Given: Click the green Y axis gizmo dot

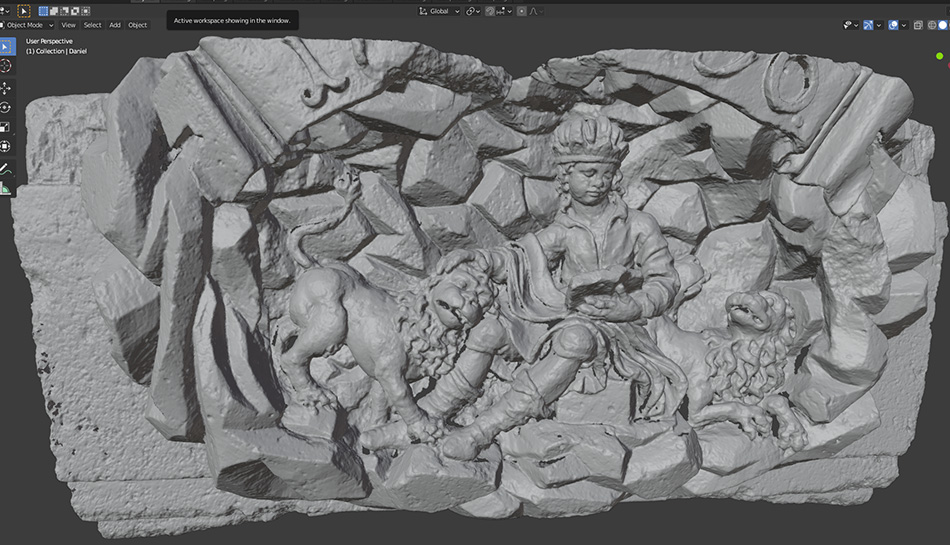Looking at the screenshot, I should 939,56.
